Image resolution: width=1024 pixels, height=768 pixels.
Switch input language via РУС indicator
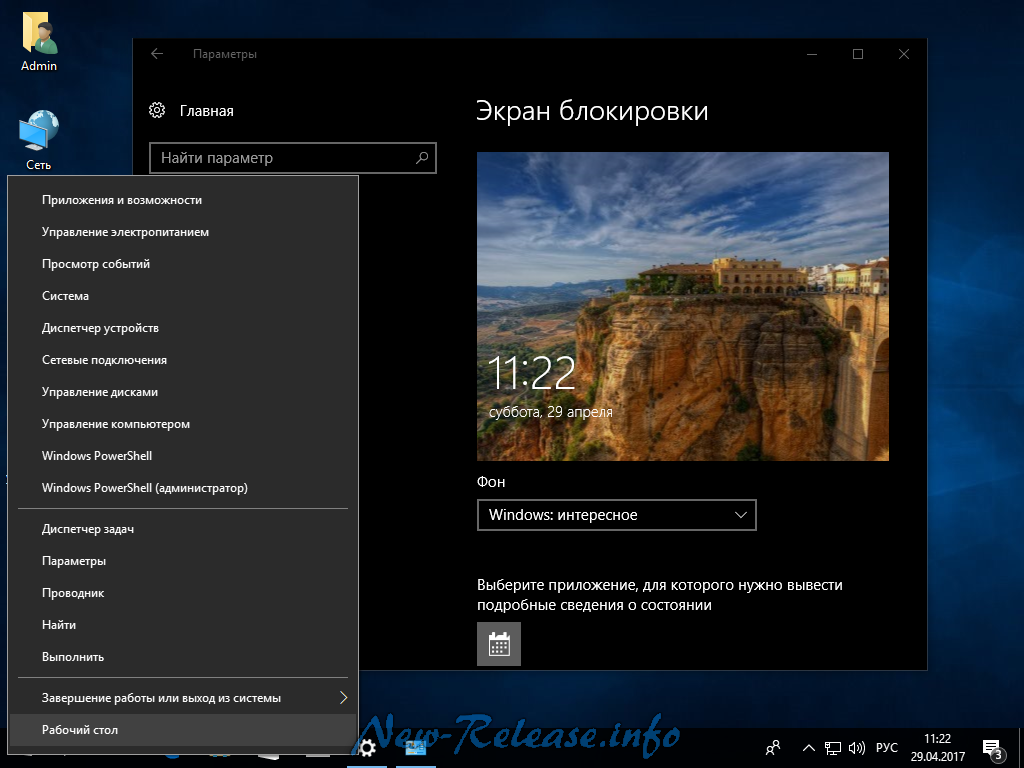[x=886, y=748]
